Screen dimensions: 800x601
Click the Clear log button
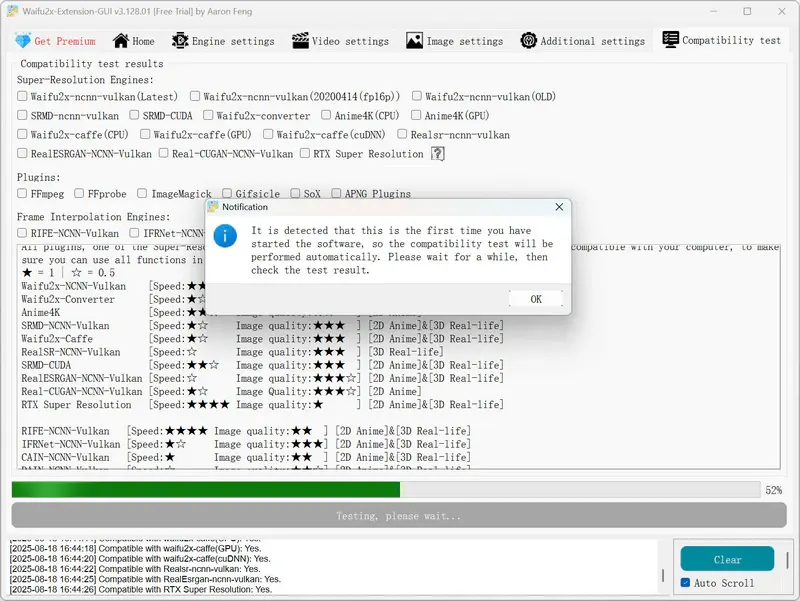pyautogui.click(x=727, y=560)
